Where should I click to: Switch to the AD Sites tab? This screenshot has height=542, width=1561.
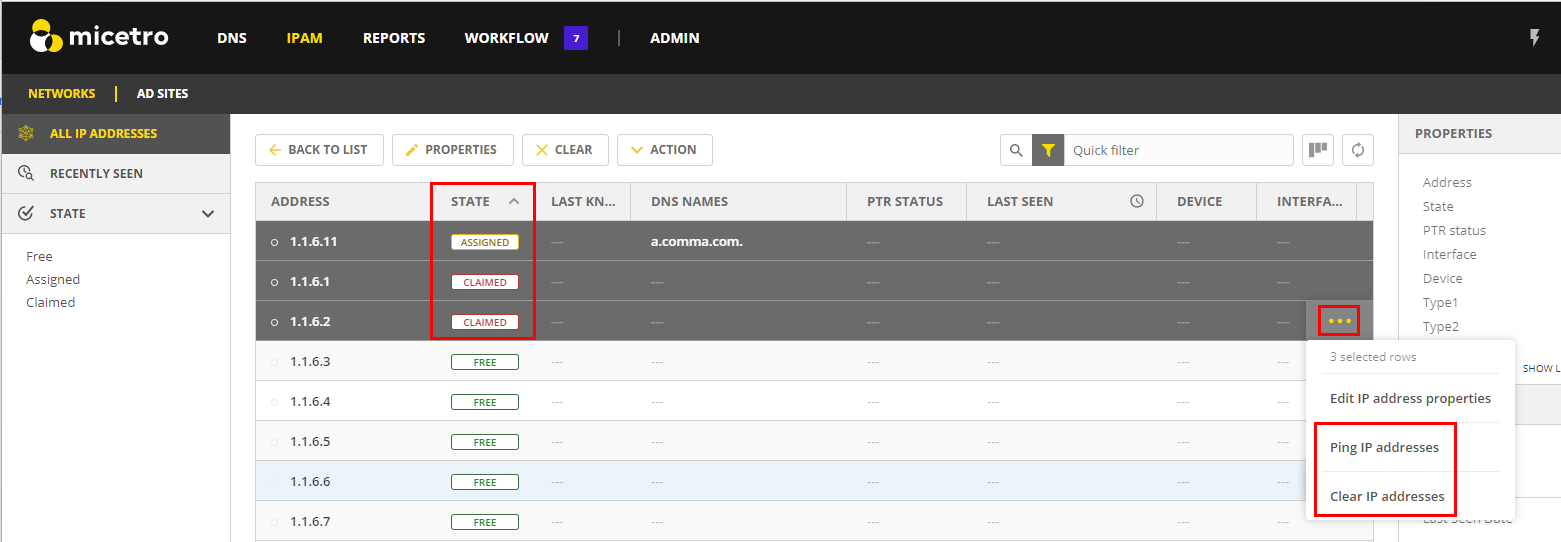(x=162, y=93)
